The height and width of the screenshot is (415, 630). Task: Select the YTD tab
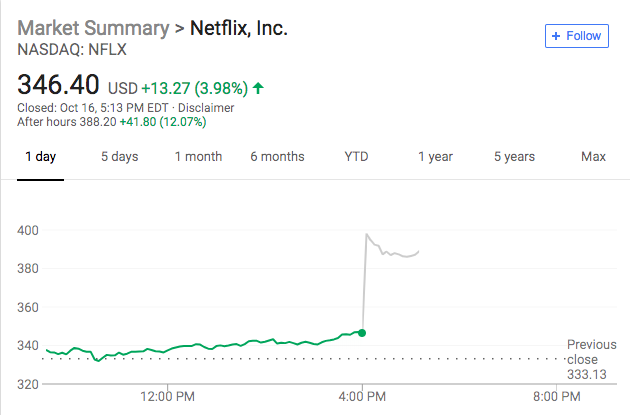(x=357, y=157)
